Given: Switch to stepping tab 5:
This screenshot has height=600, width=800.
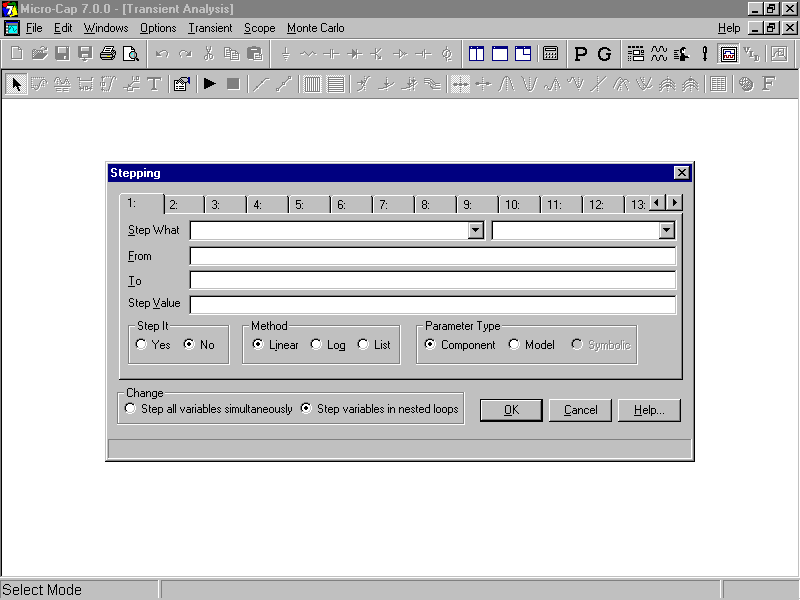Looking at the screenshot, I should pyautogui.click(x=310, y=205).
